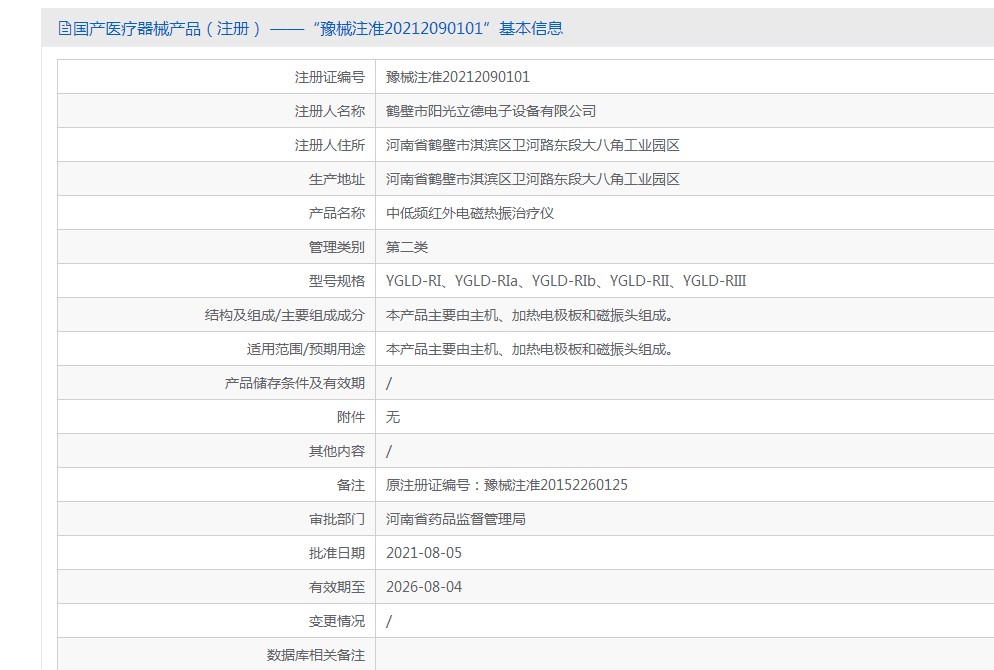Viewport: 994px width, 670px height.
Task: Click the approval date 2021-08-05
Action: click(x=424, y=553)
